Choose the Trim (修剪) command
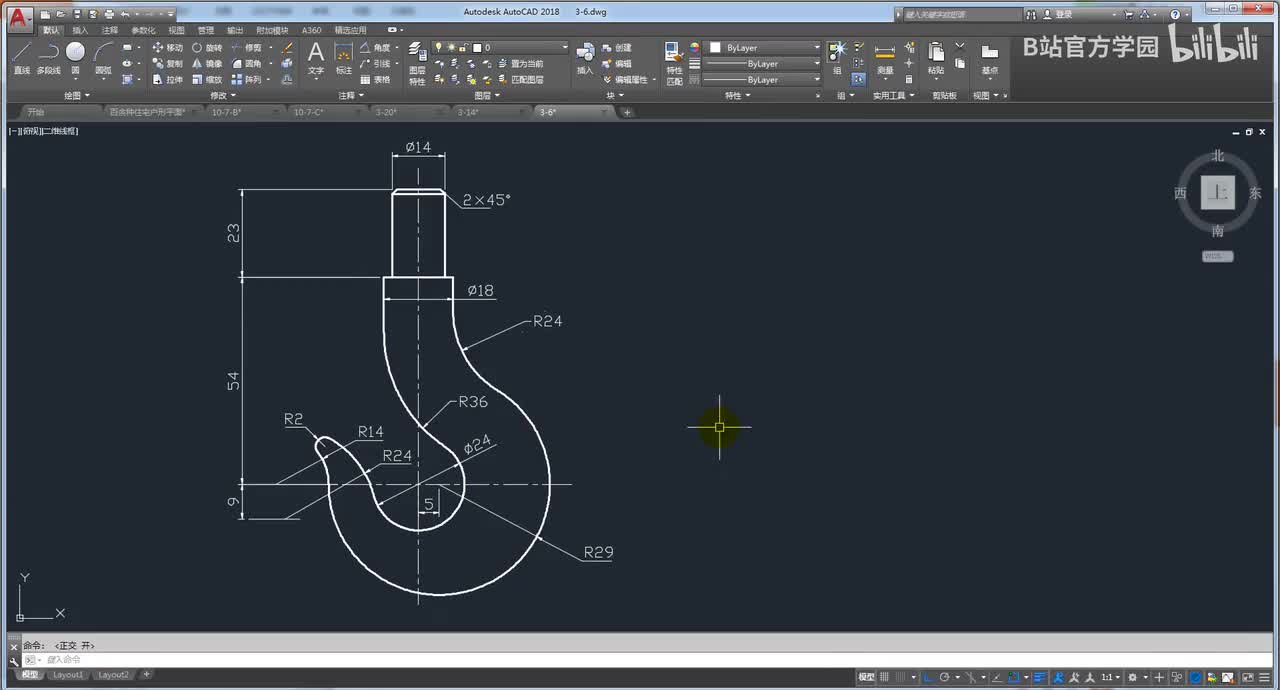The height and width of the screenshot is (690, 1280). 246,47
